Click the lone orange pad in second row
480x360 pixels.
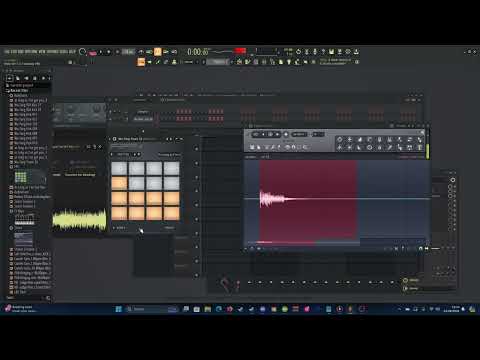coord(119,183)
